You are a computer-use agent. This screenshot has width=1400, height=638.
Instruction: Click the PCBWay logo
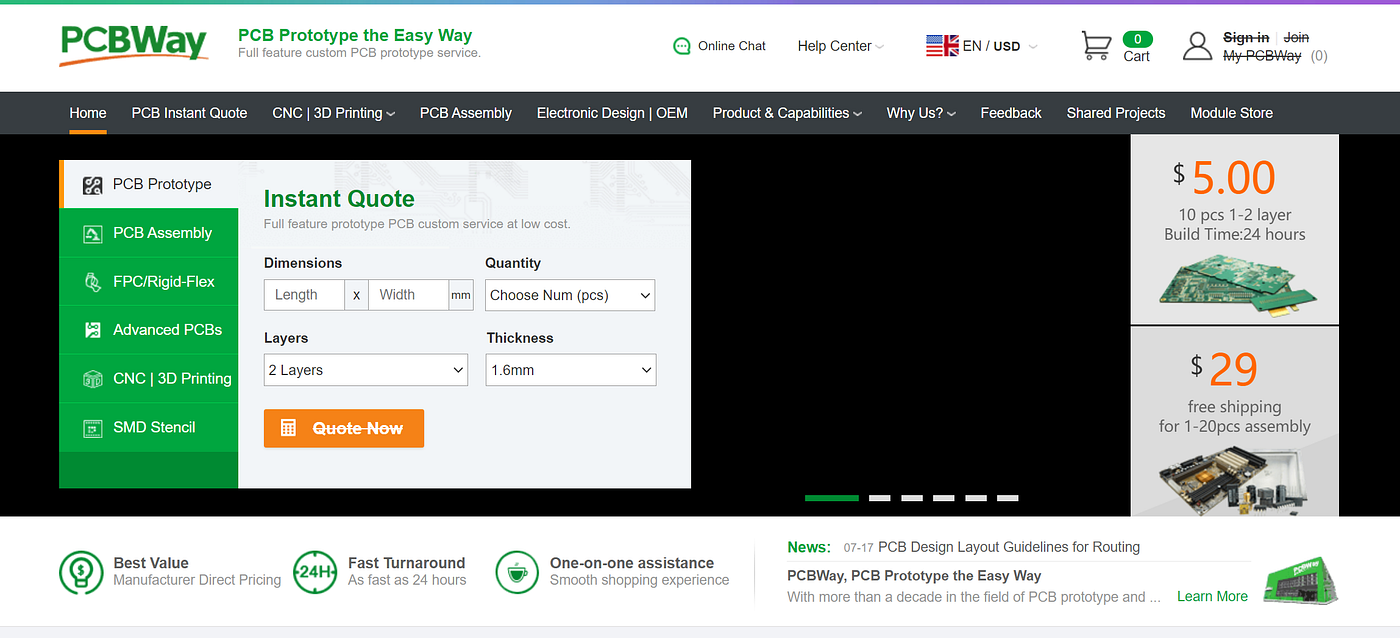click(x=133, y=44)
